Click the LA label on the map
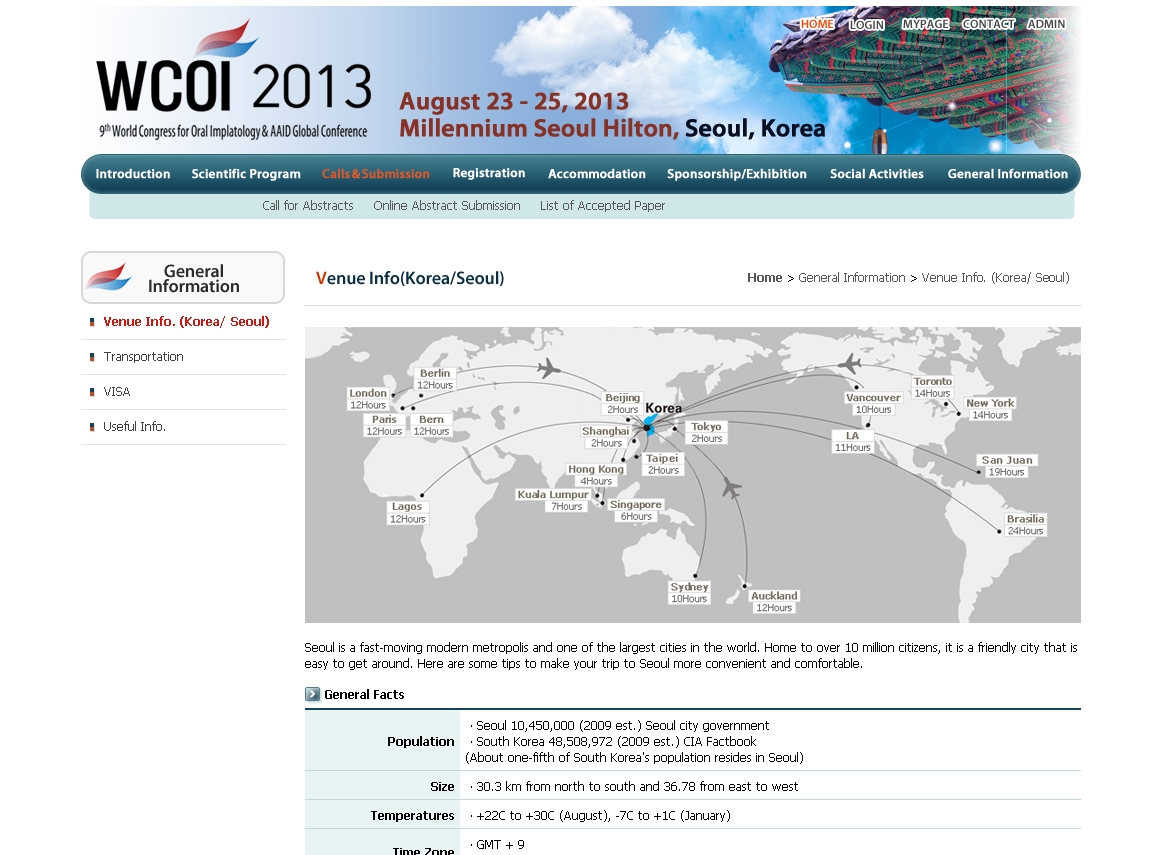This screenshot has height=855, width=1159. pyautogui.click(x=852, y=441)
